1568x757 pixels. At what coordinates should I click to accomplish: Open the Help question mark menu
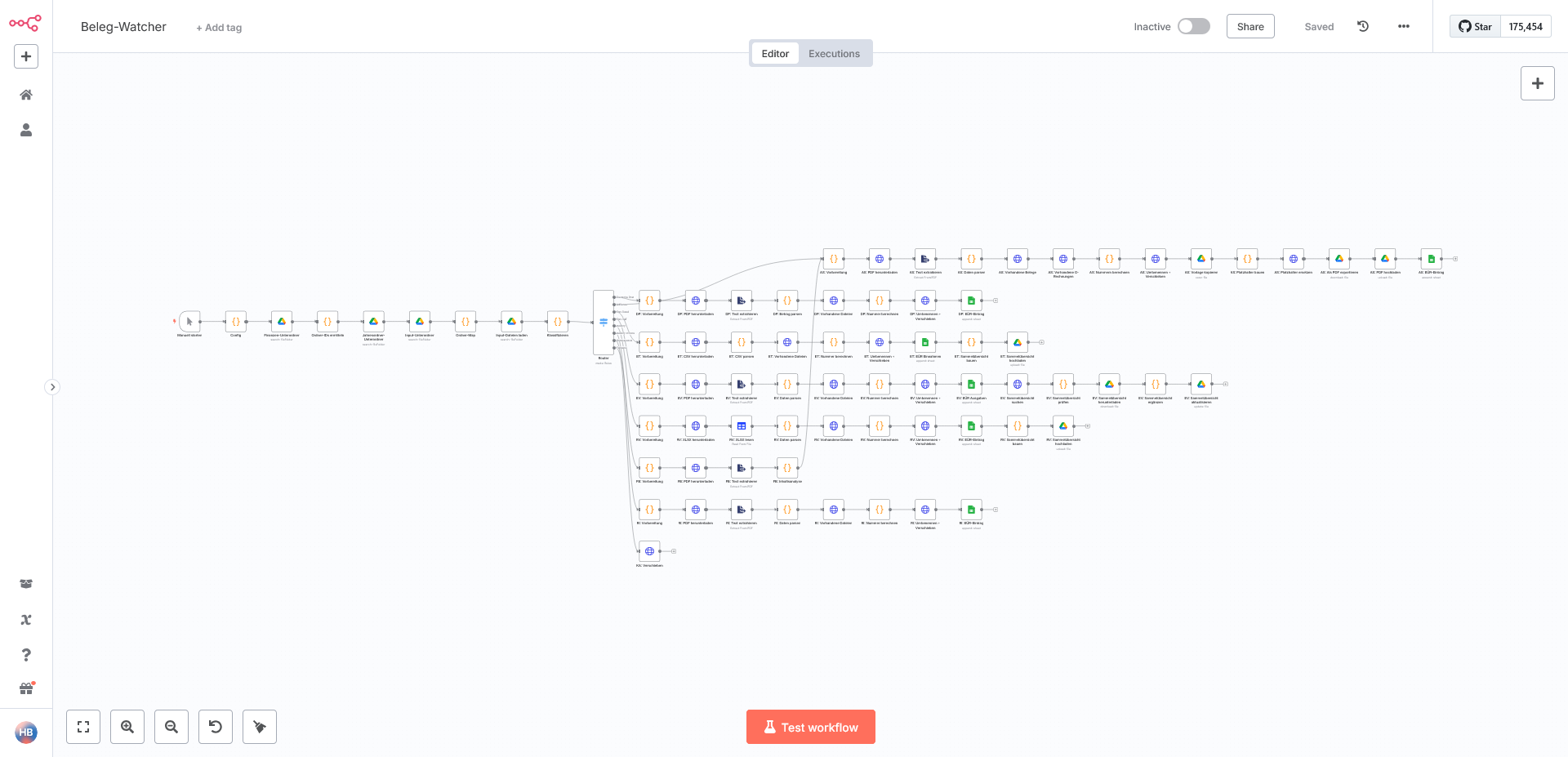point(26,655)
